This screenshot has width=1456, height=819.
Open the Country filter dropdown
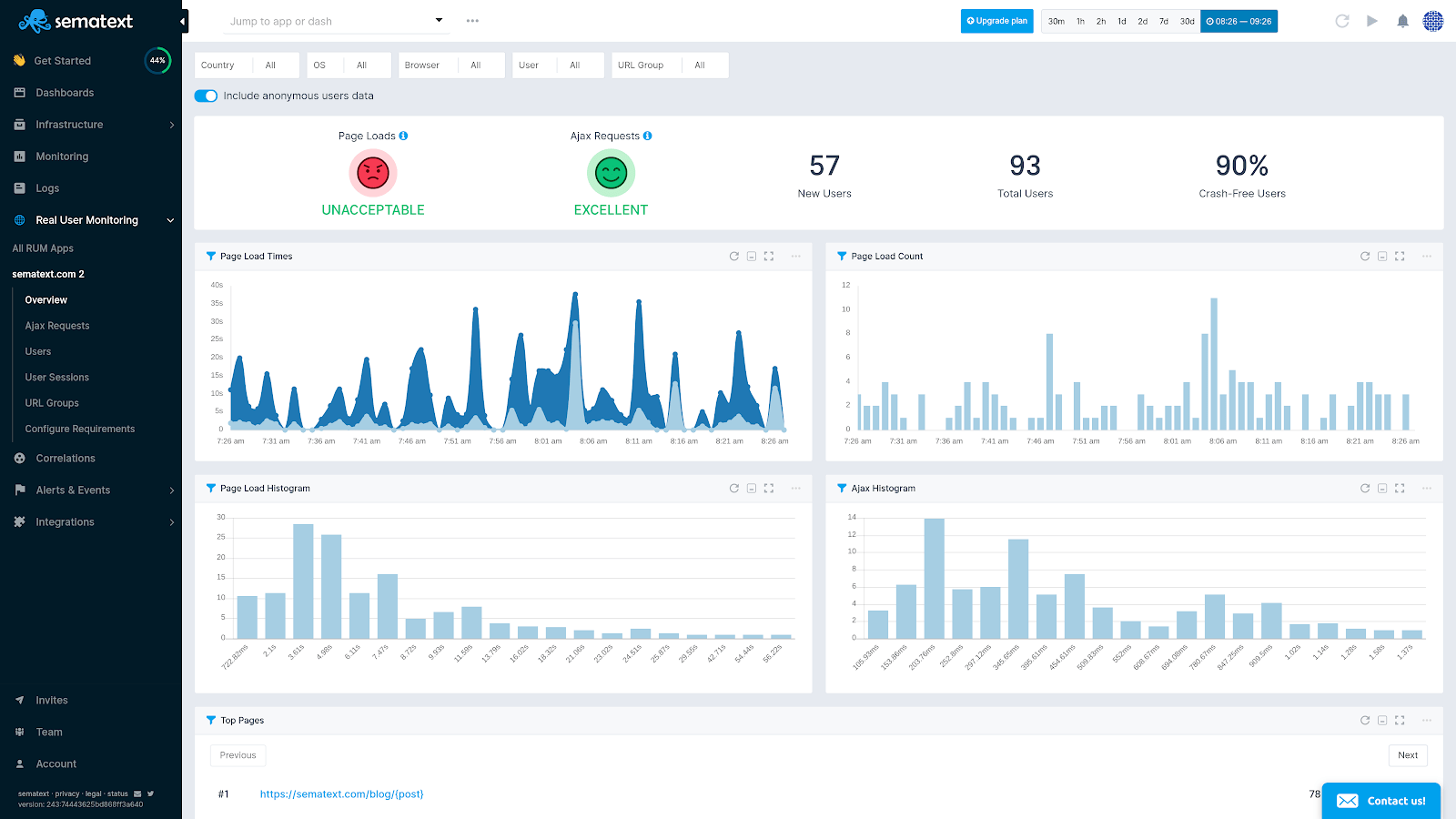[247, 66]
